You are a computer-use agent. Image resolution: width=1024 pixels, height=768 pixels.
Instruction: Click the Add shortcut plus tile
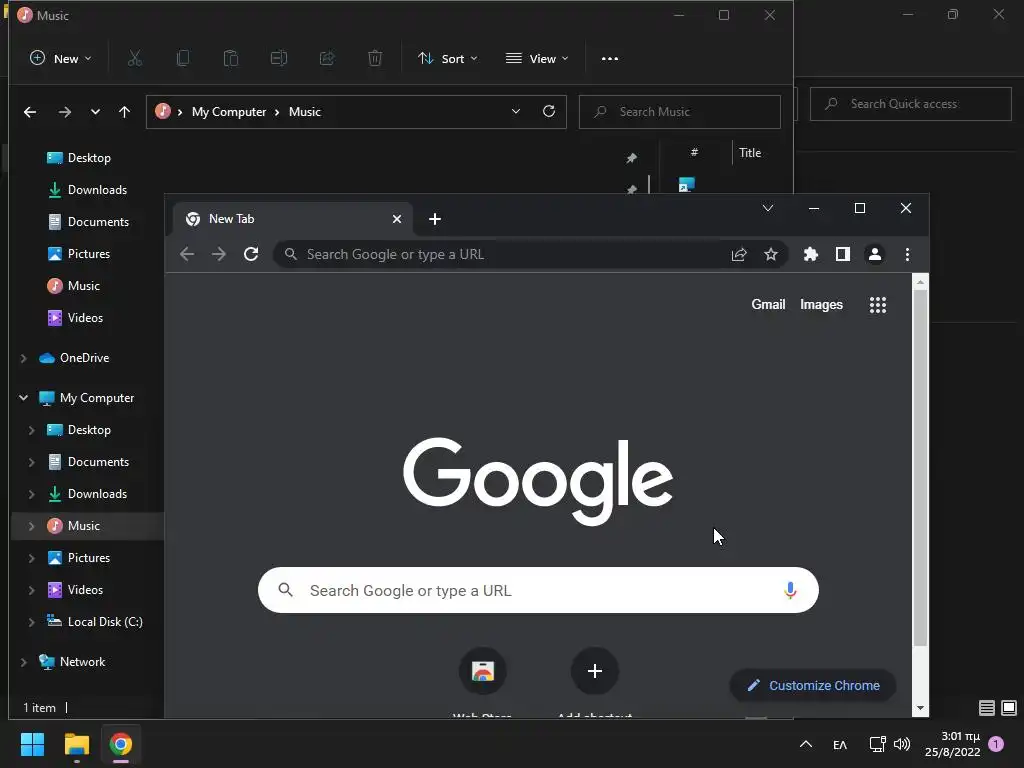coord(595,671)
